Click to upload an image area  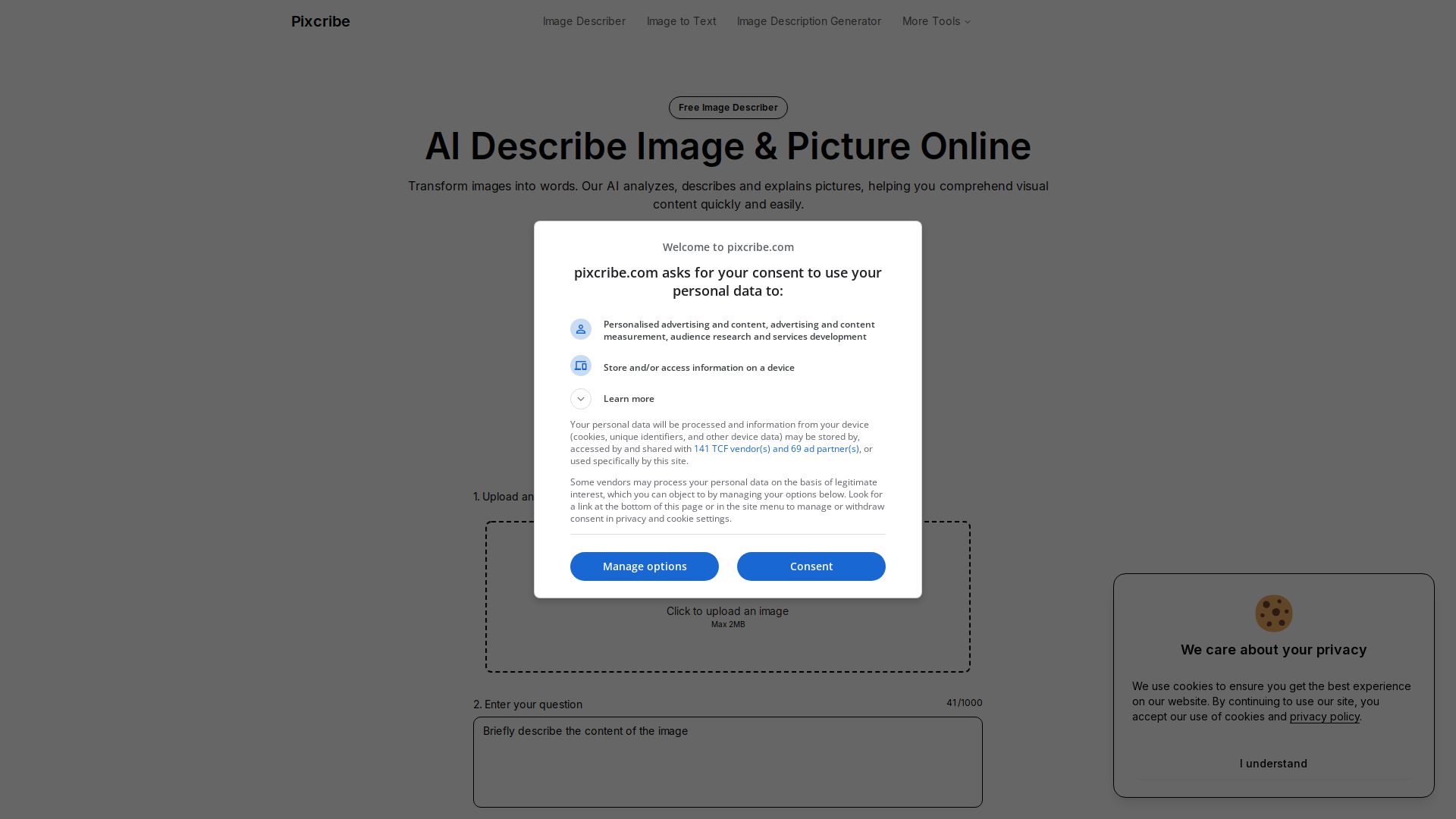(727, 611)
